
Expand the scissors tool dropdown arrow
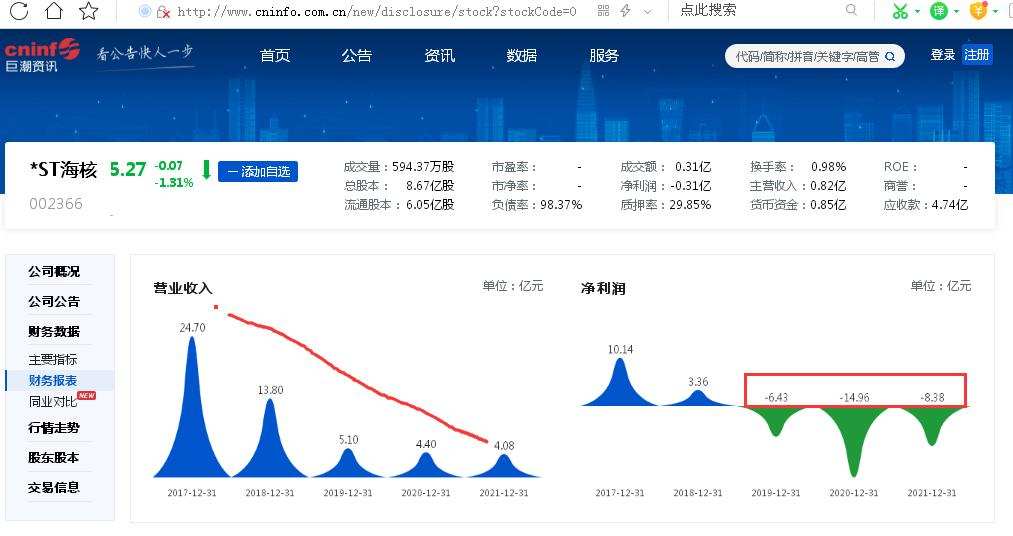tap(917, 11)
